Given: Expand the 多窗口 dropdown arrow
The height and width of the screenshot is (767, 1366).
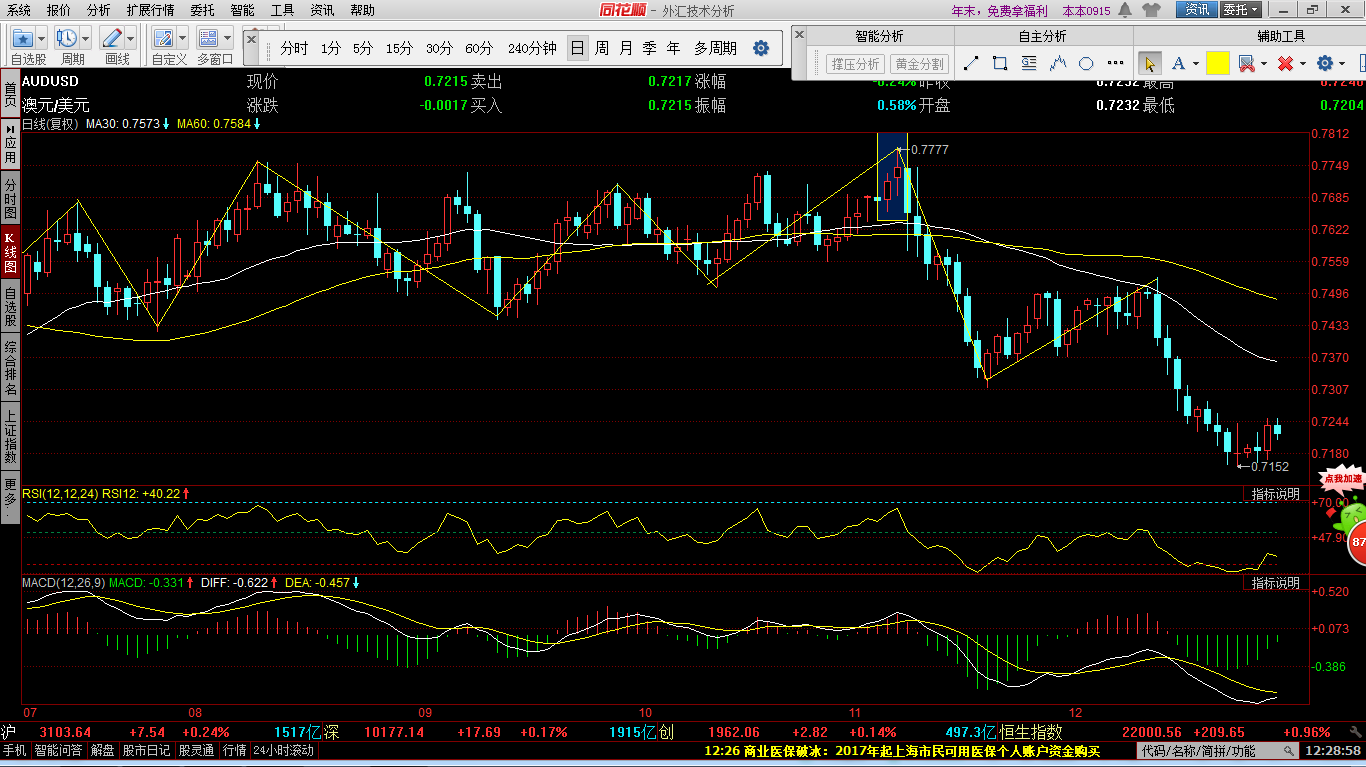Looking at the screenshot, I should point(227,38).
